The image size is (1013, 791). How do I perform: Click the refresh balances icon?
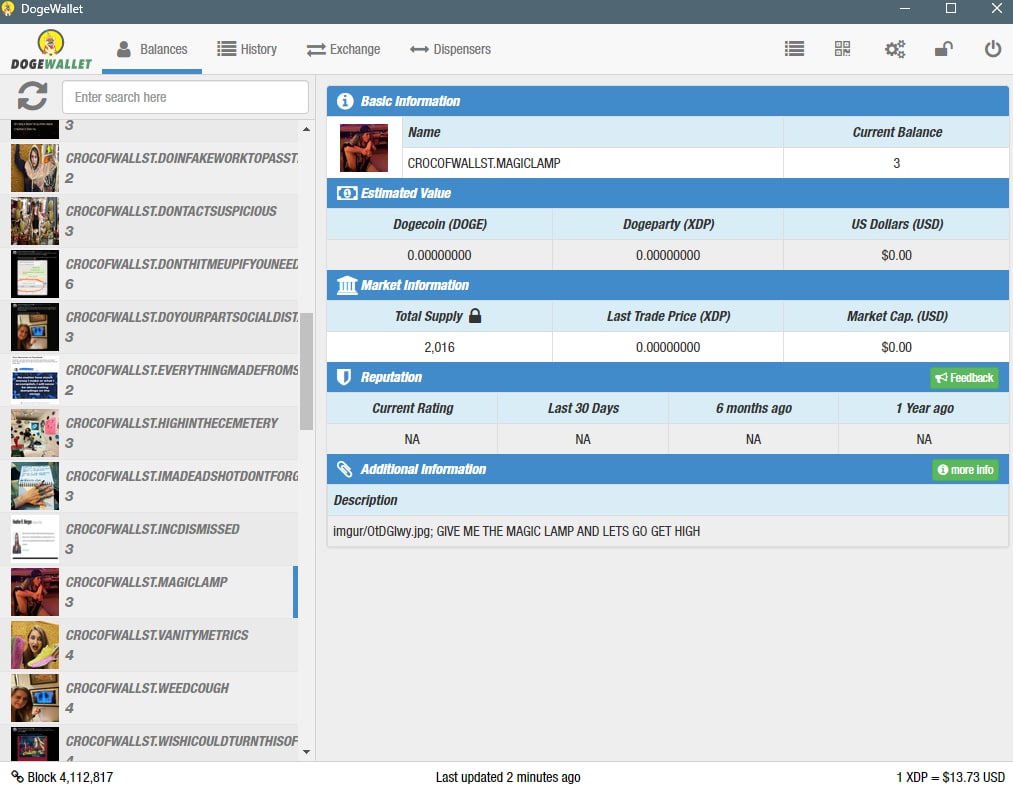click(x=32, y=96)
